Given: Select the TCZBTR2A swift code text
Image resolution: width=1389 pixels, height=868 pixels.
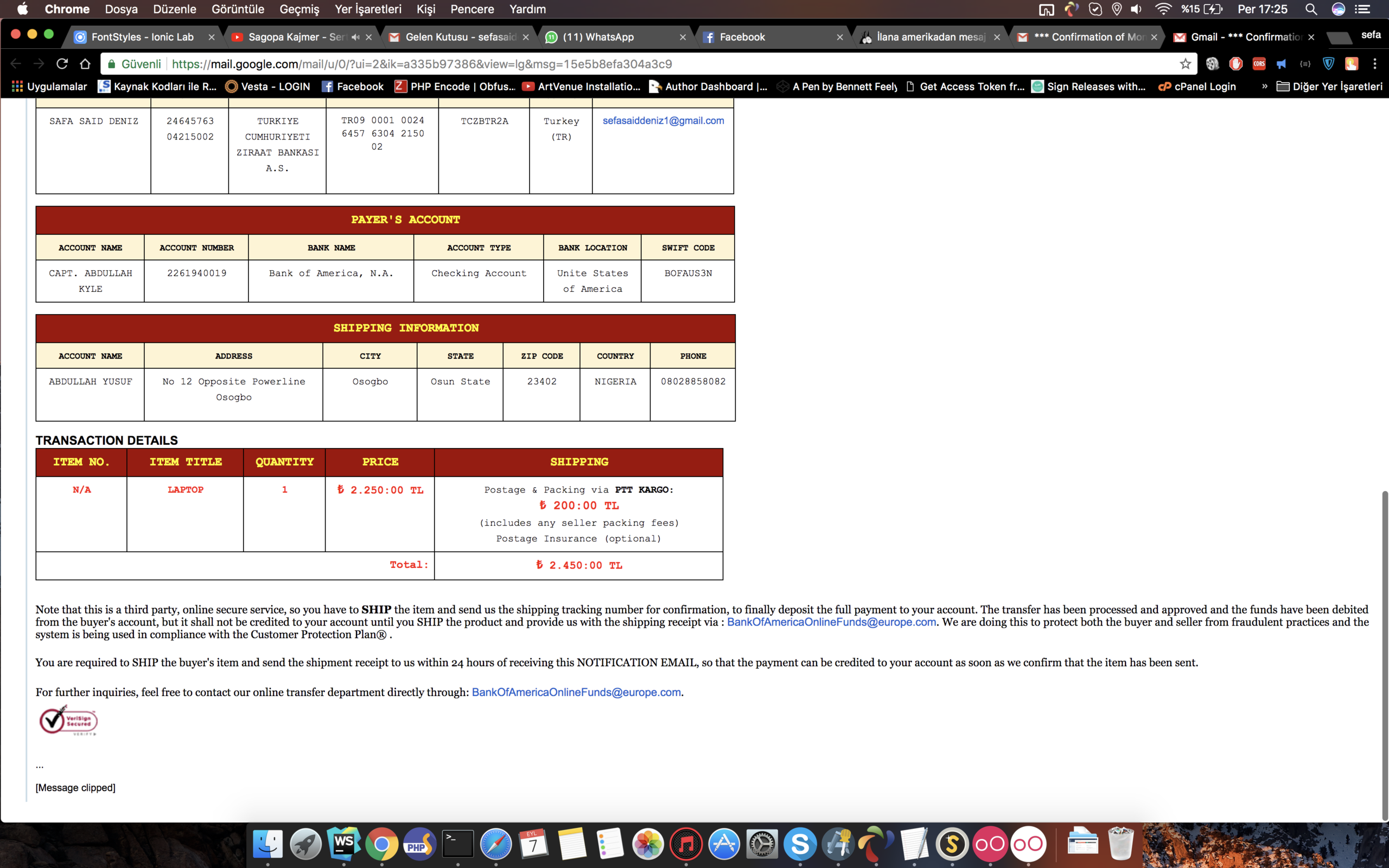Looking at the screenshot, I should pos(484,121).
